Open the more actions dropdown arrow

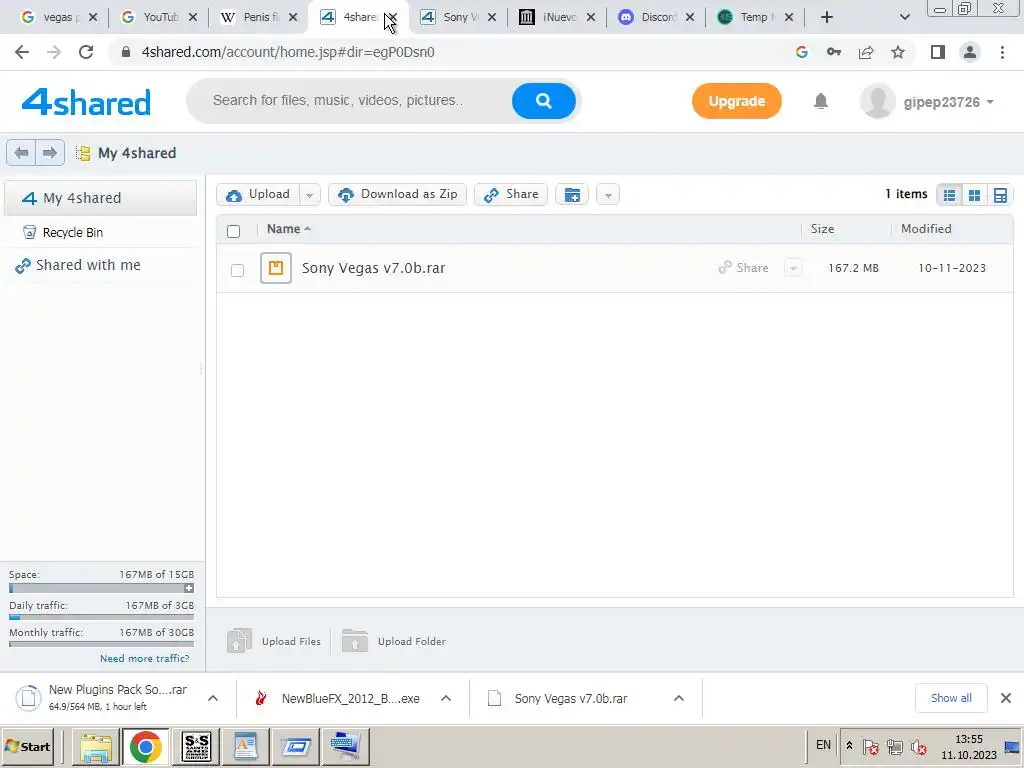[607, 195]
